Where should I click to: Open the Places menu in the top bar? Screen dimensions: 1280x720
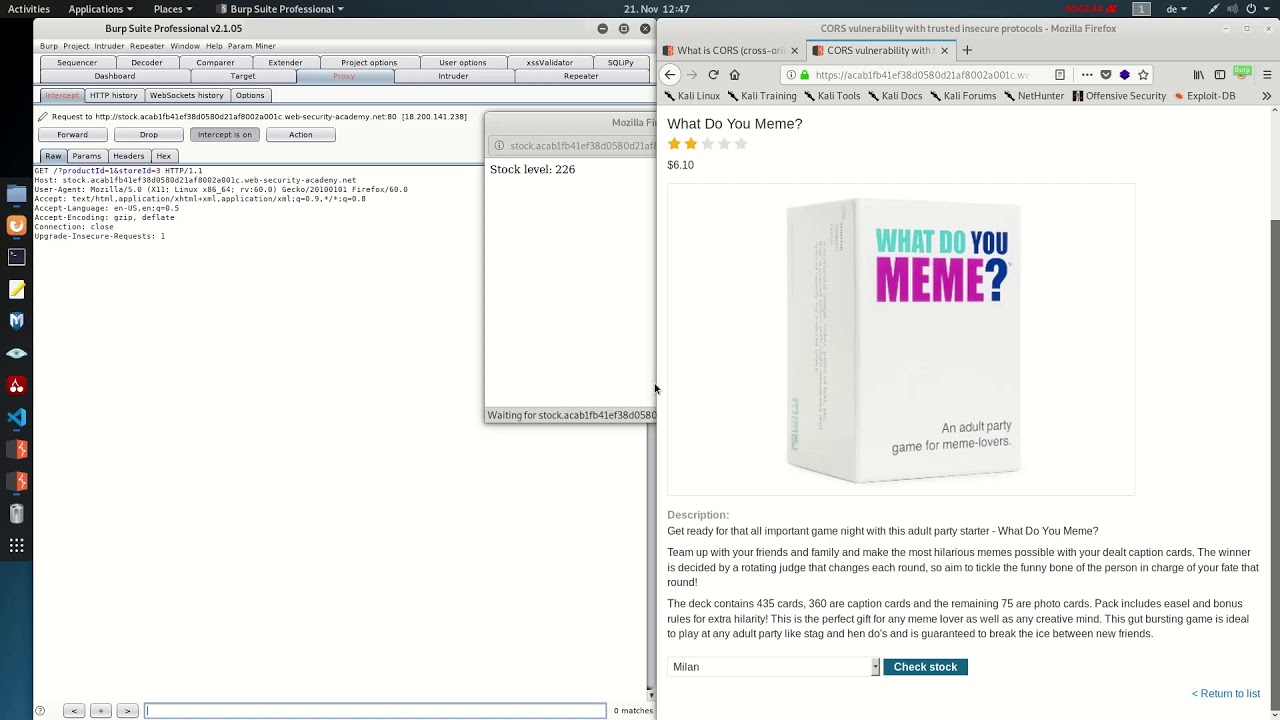coord(173,9)
